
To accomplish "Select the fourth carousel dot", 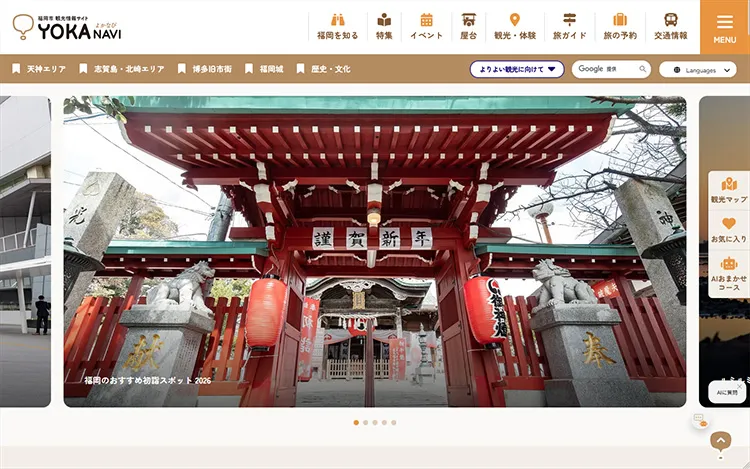I will 384,423.
